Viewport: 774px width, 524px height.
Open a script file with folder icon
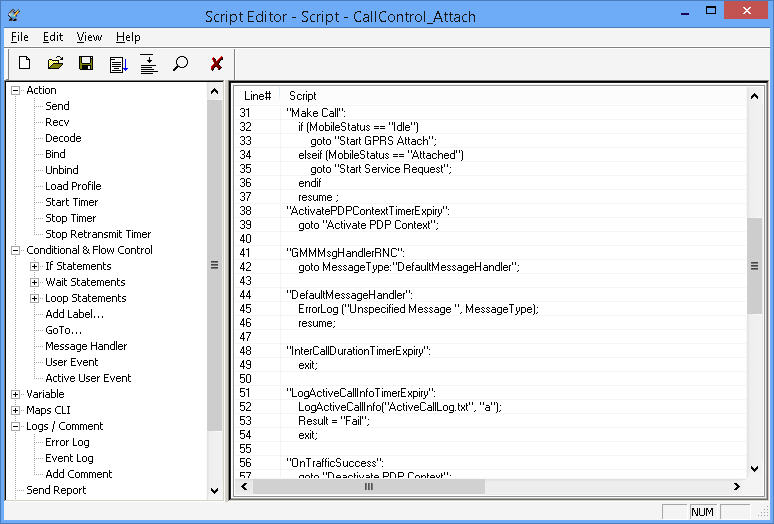pyautogui.click(x=56, y=64)
